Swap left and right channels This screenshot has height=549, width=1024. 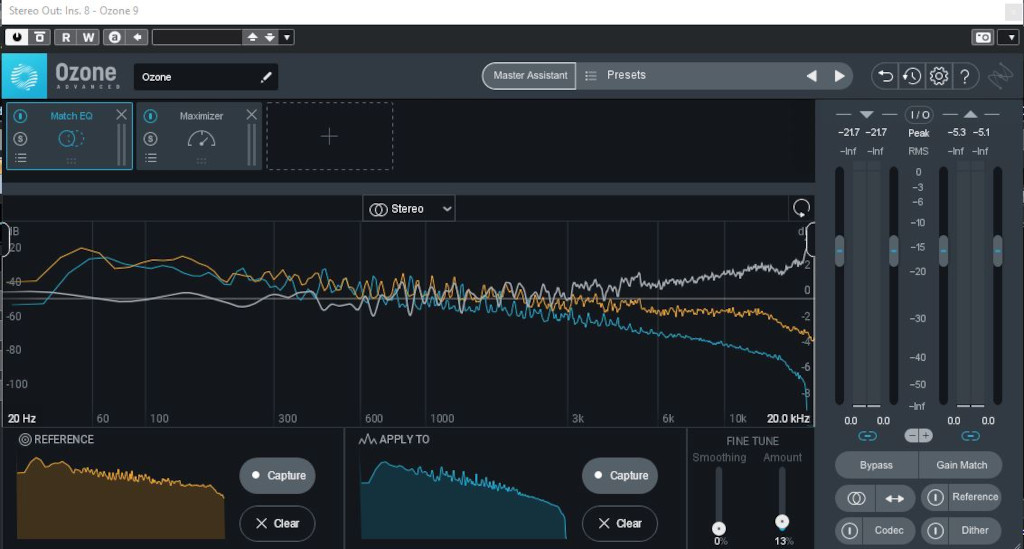[x=895, y=498]
